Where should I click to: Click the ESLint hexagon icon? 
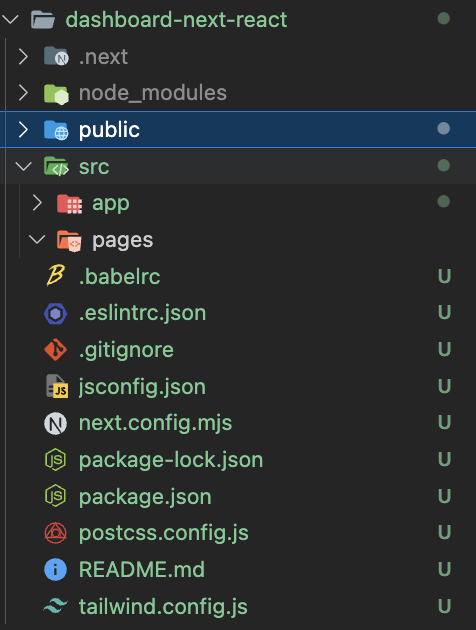point(55,313)
